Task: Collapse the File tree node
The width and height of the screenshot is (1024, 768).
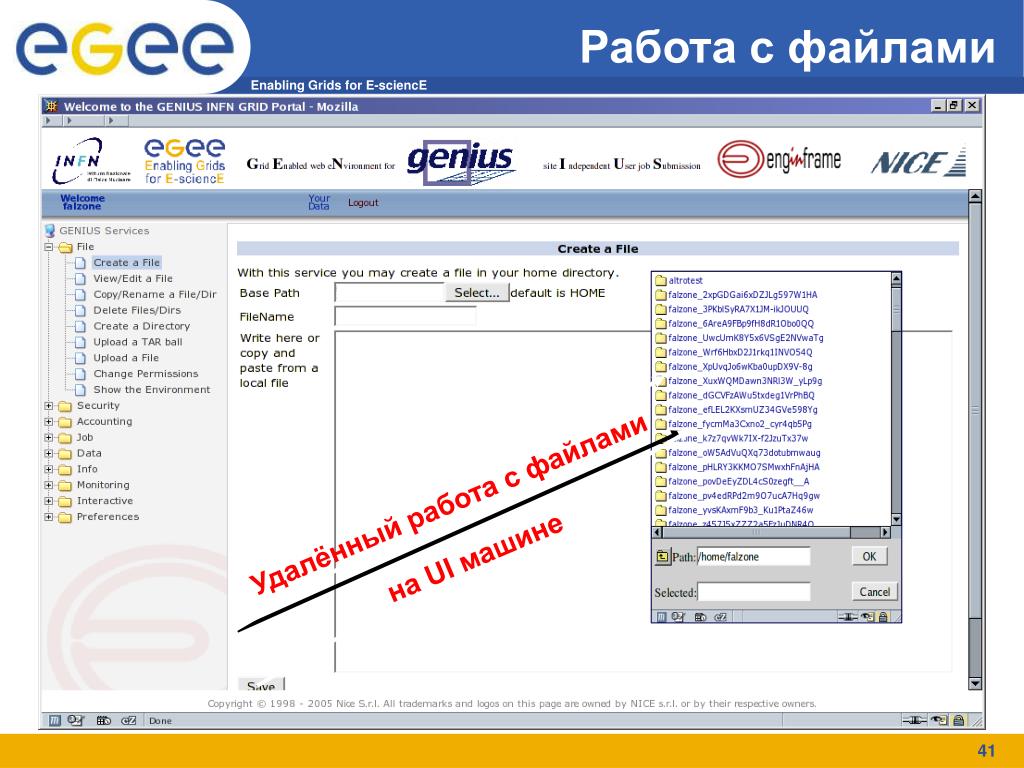Action: (x=48, y=247)
